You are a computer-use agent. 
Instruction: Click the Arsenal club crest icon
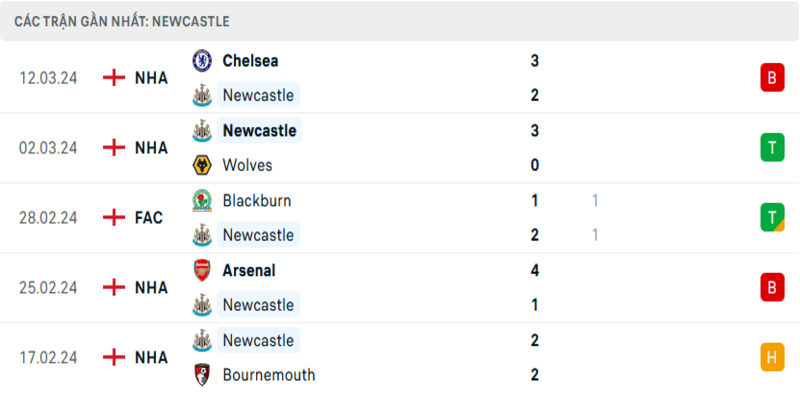click(x=202, y=270)
